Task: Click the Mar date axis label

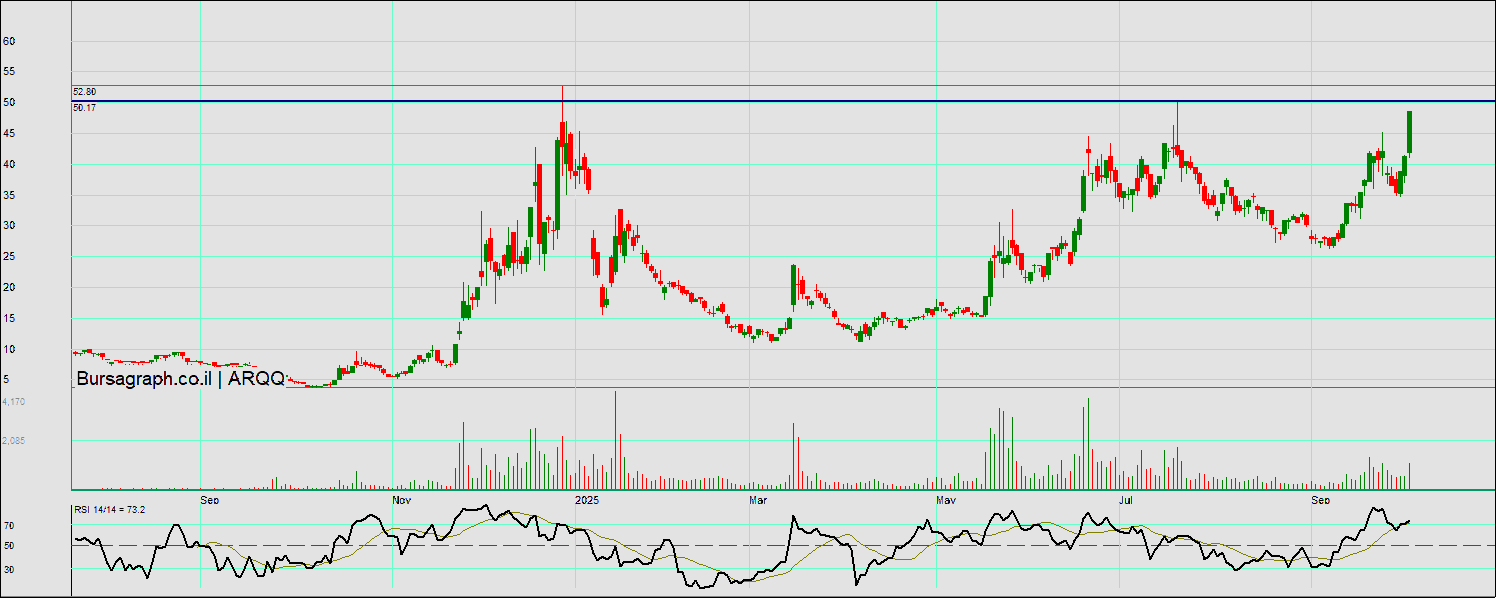Action: coord(759,499)
